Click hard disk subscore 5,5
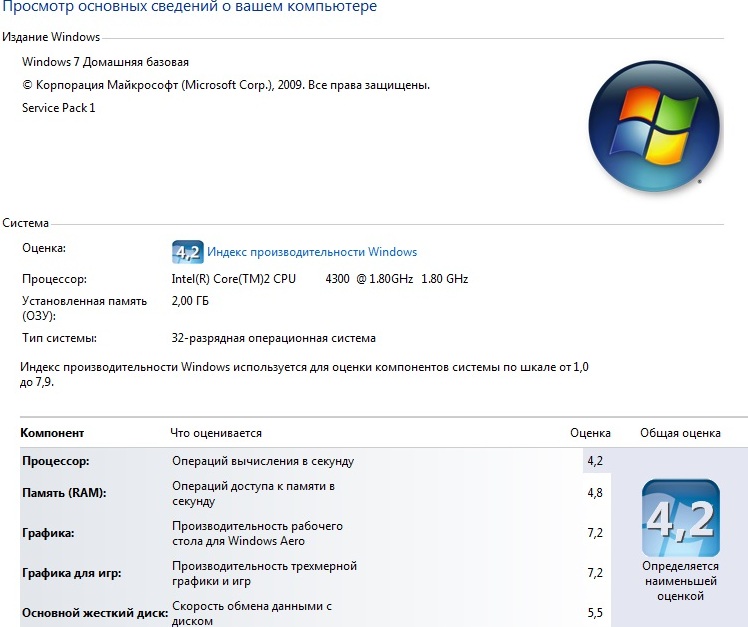The image size is (748, 627). (x=595, y=613)
